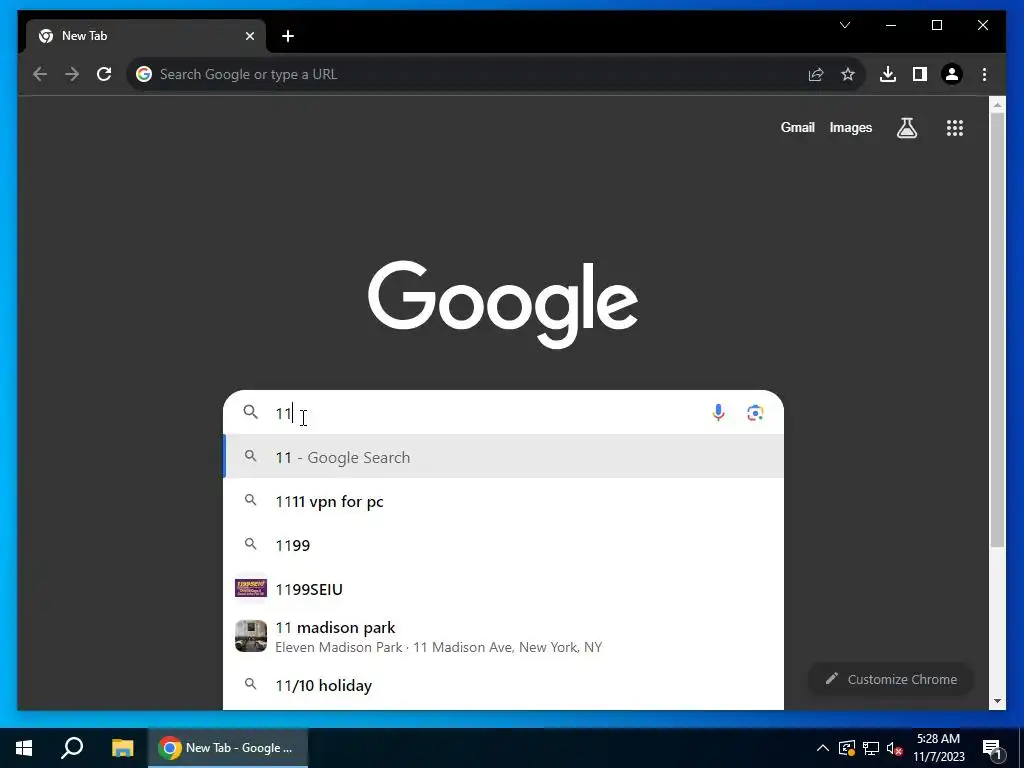The image size is (1024, 768).
Task: Click the page vertical scrollbar thumb
Action: [x=997, y=328]
